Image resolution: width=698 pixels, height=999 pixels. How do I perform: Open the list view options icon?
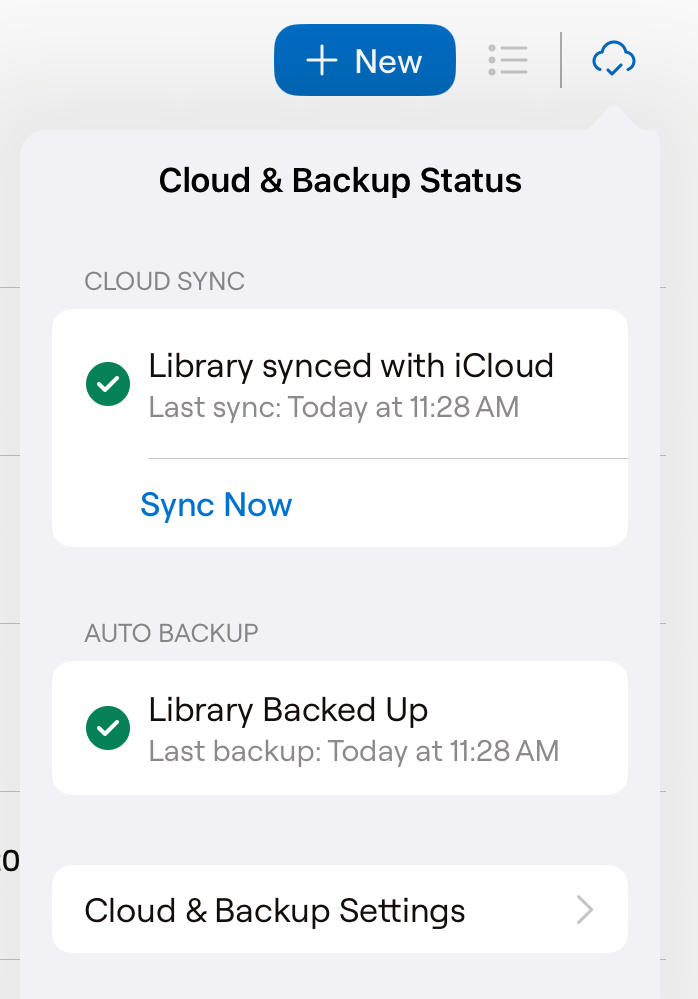tap(508, 60)
